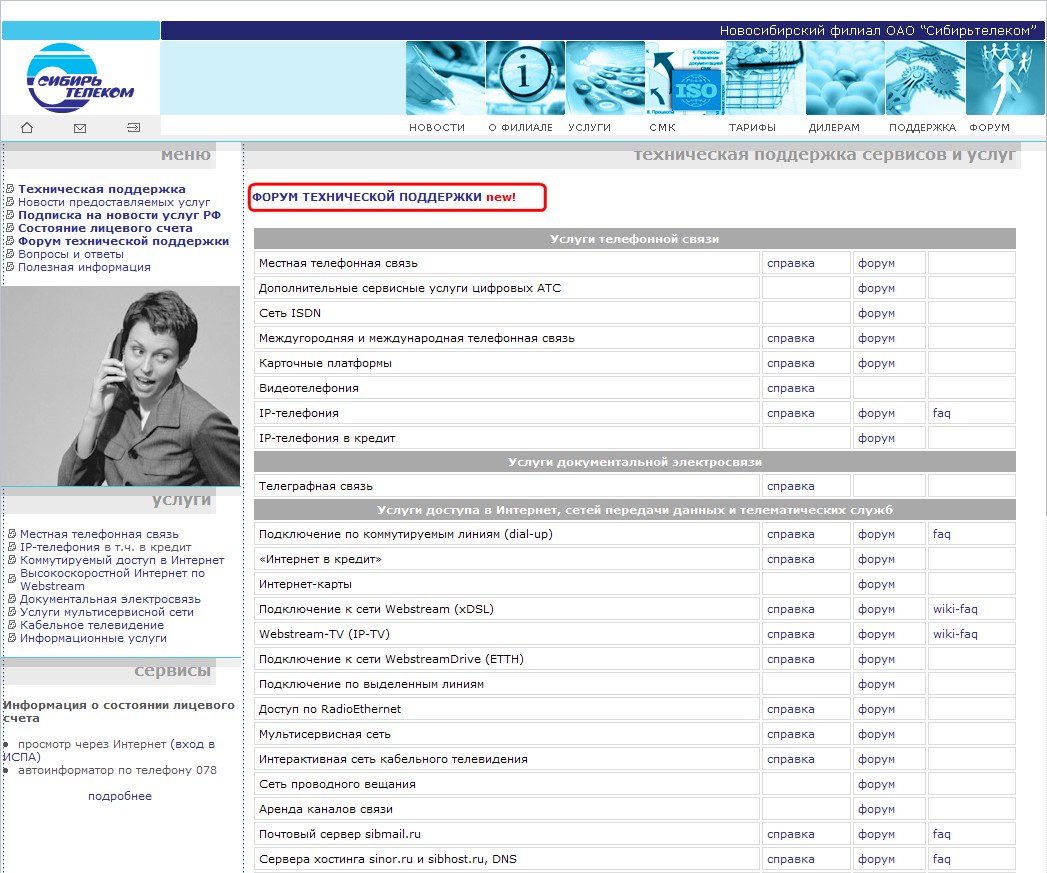Open the НОВОСТИ menu item
Image resolution: width=1047 pixels, height=873 pixels.
point(437,128)
